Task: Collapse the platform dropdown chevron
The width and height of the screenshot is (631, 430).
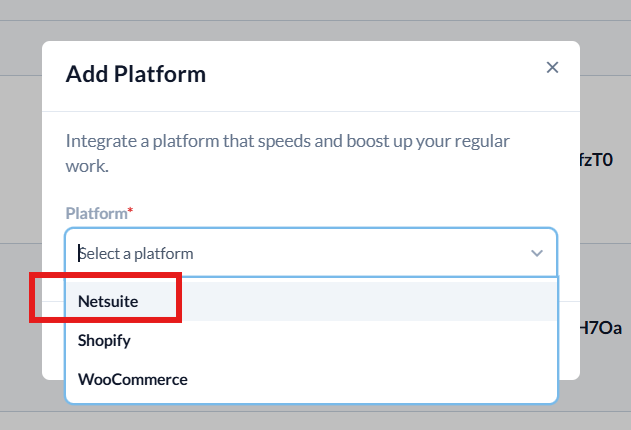Action: (x=537, y=253)
